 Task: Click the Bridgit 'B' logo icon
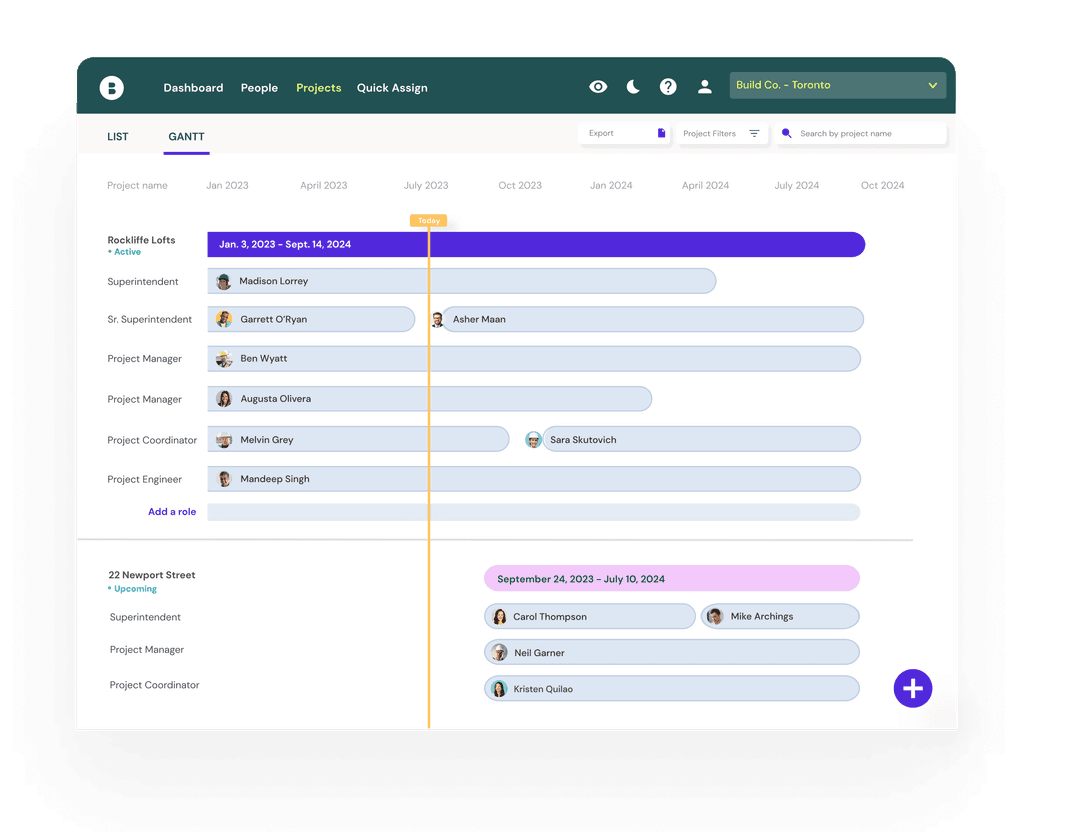coord(112,88)
